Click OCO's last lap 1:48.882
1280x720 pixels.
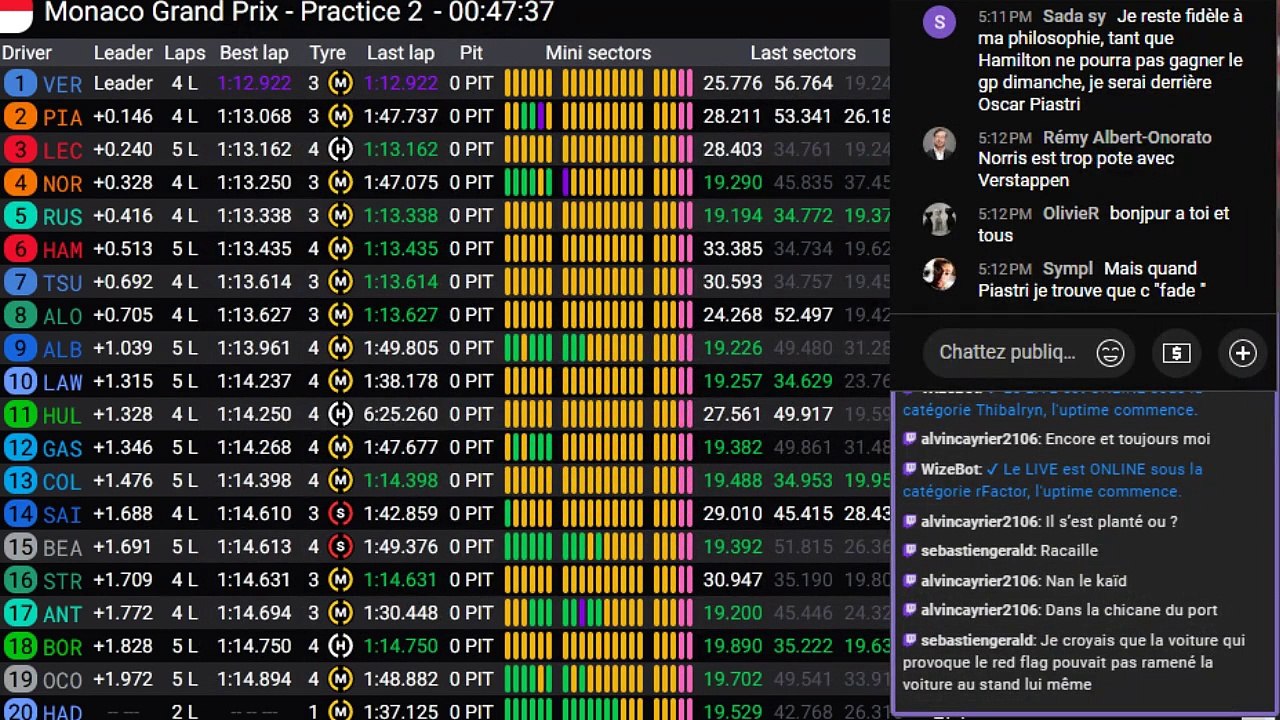[x=401, y=678]
